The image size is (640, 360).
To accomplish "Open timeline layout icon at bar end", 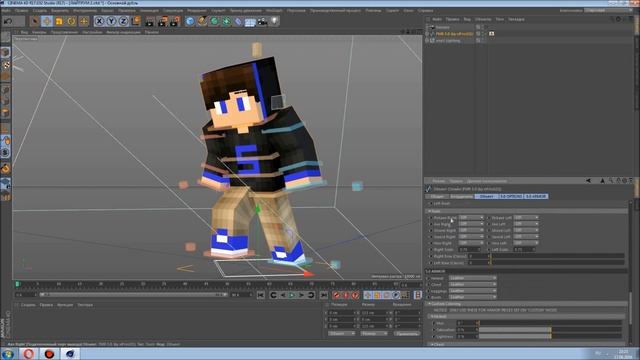I will 418,295.
